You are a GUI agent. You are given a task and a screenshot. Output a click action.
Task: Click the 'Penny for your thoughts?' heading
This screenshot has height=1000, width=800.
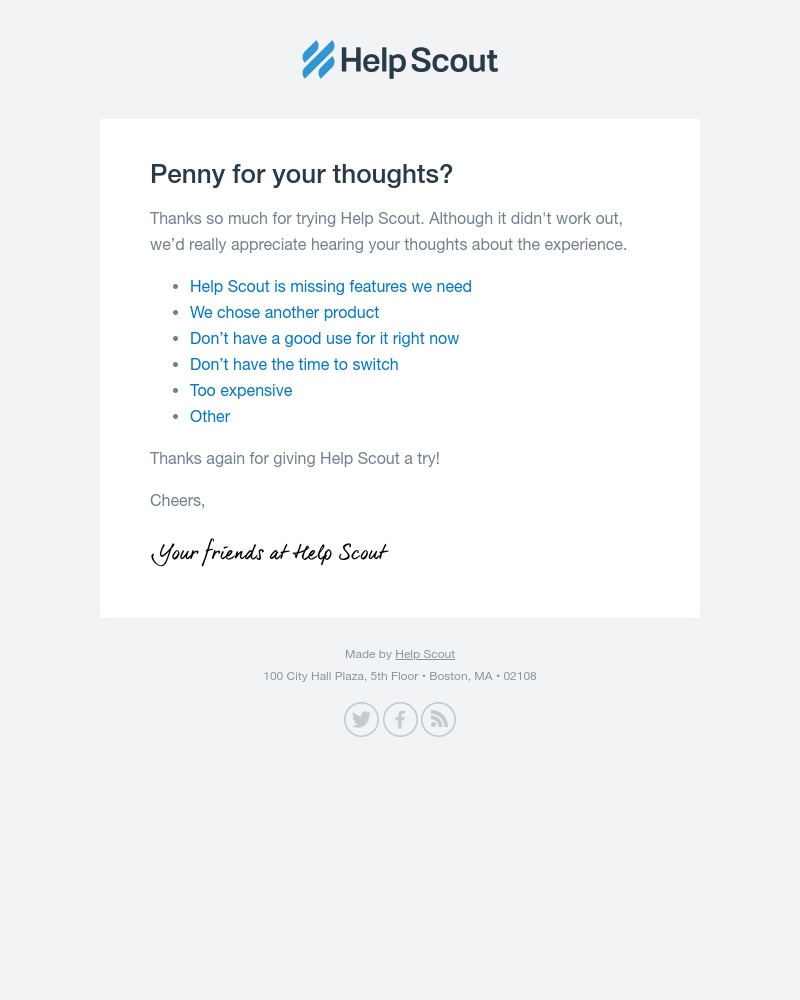[301, 173]
